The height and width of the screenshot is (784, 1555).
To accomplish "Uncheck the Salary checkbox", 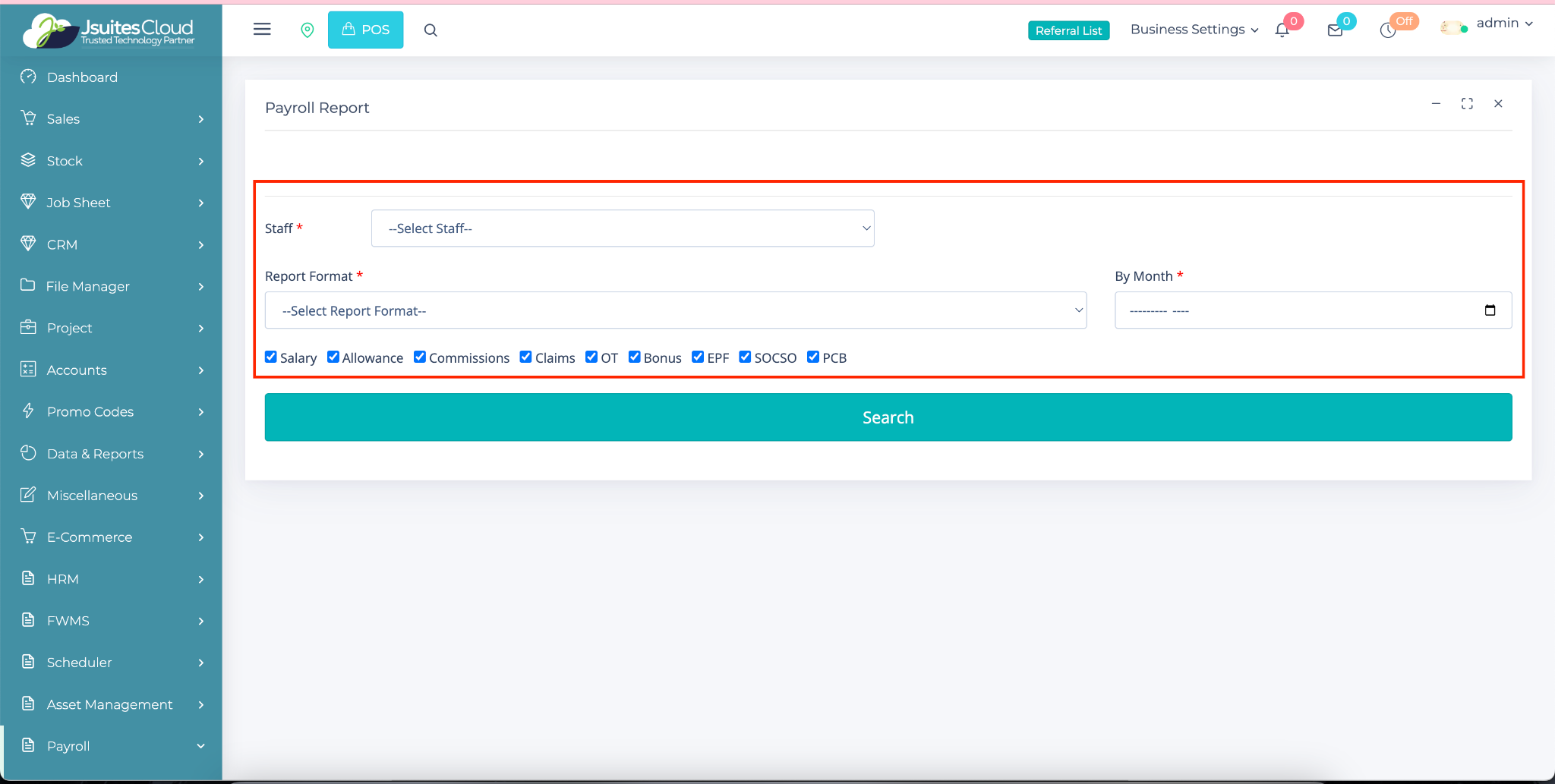I will [271, 357].
